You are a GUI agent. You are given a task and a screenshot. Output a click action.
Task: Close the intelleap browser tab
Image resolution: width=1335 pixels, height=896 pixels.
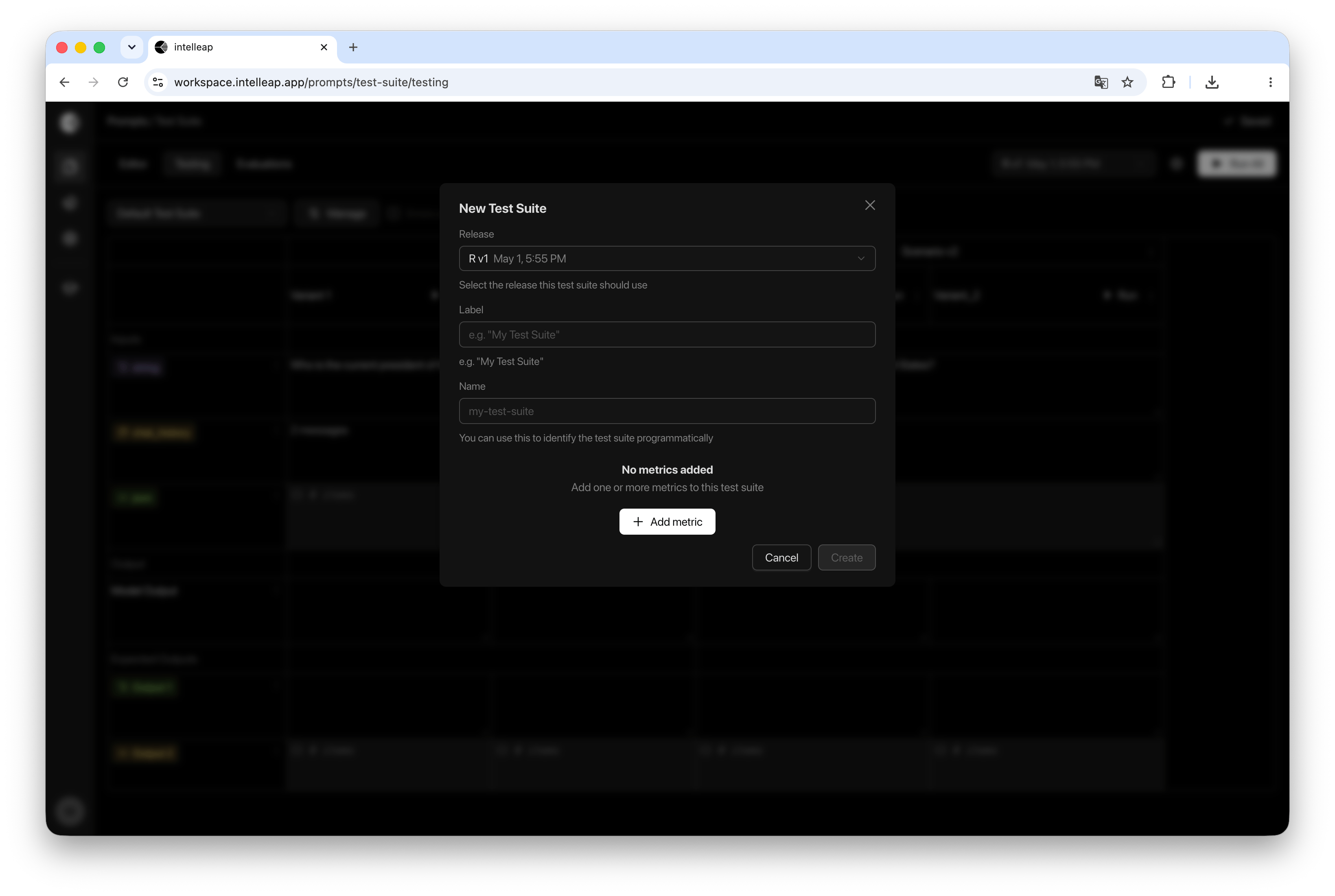[x=324, y=48]
